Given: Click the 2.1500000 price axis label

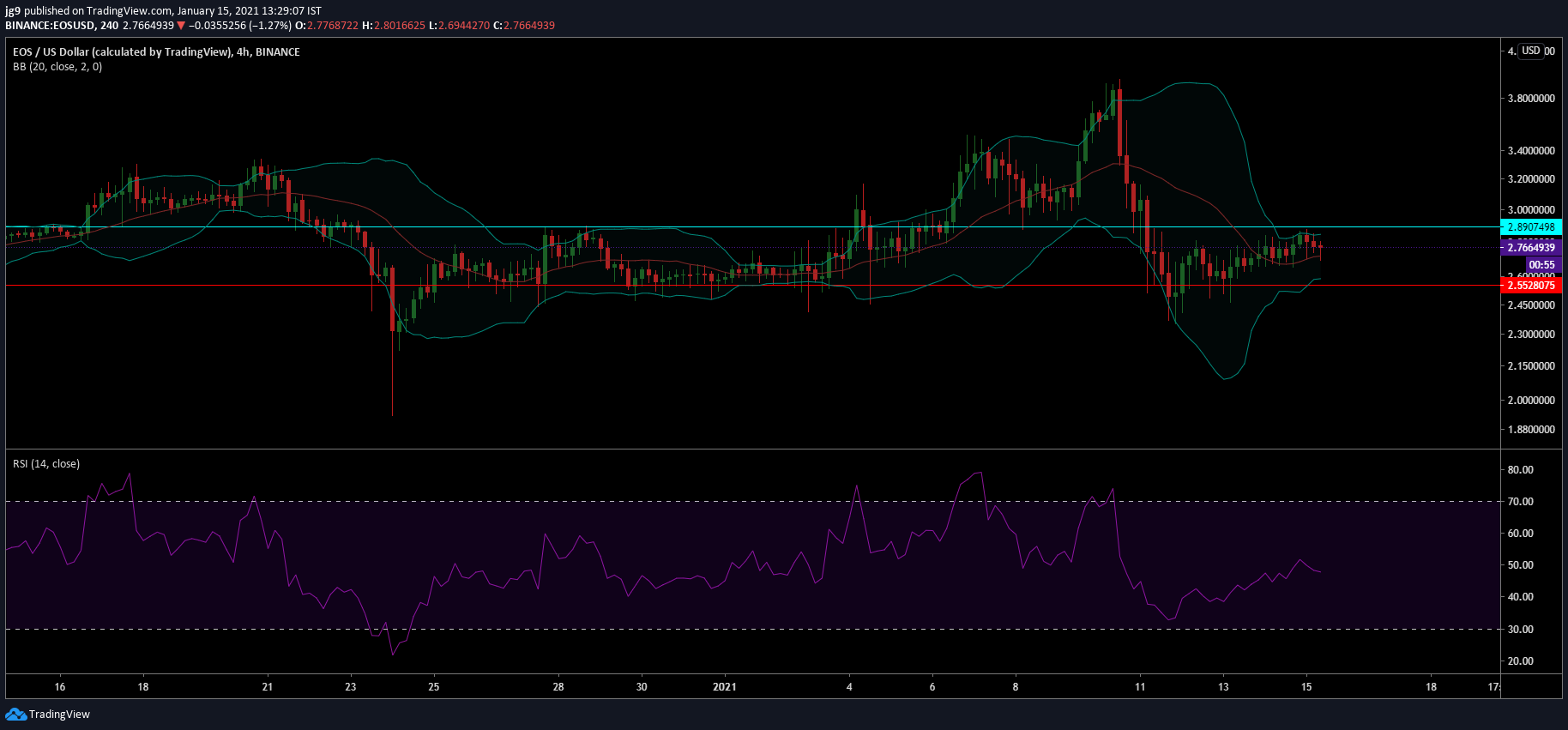Looking at the screenshot, I should (1531, 366).
